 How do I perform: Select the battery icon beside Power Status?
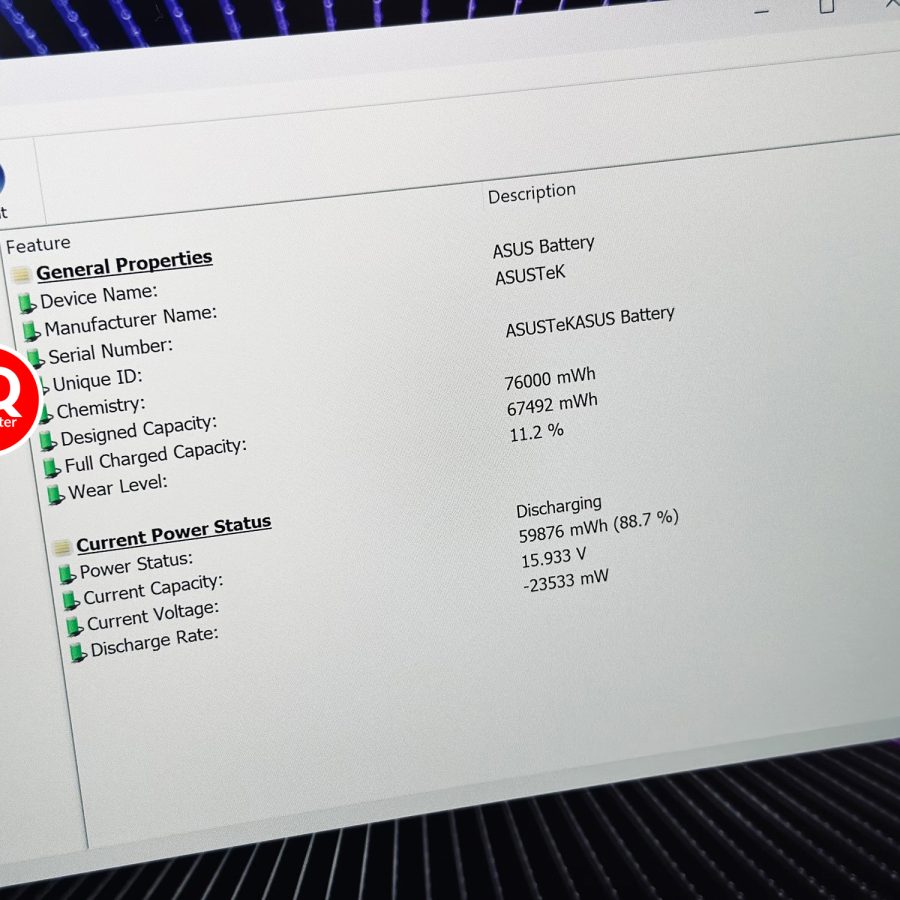coord(67,573)
